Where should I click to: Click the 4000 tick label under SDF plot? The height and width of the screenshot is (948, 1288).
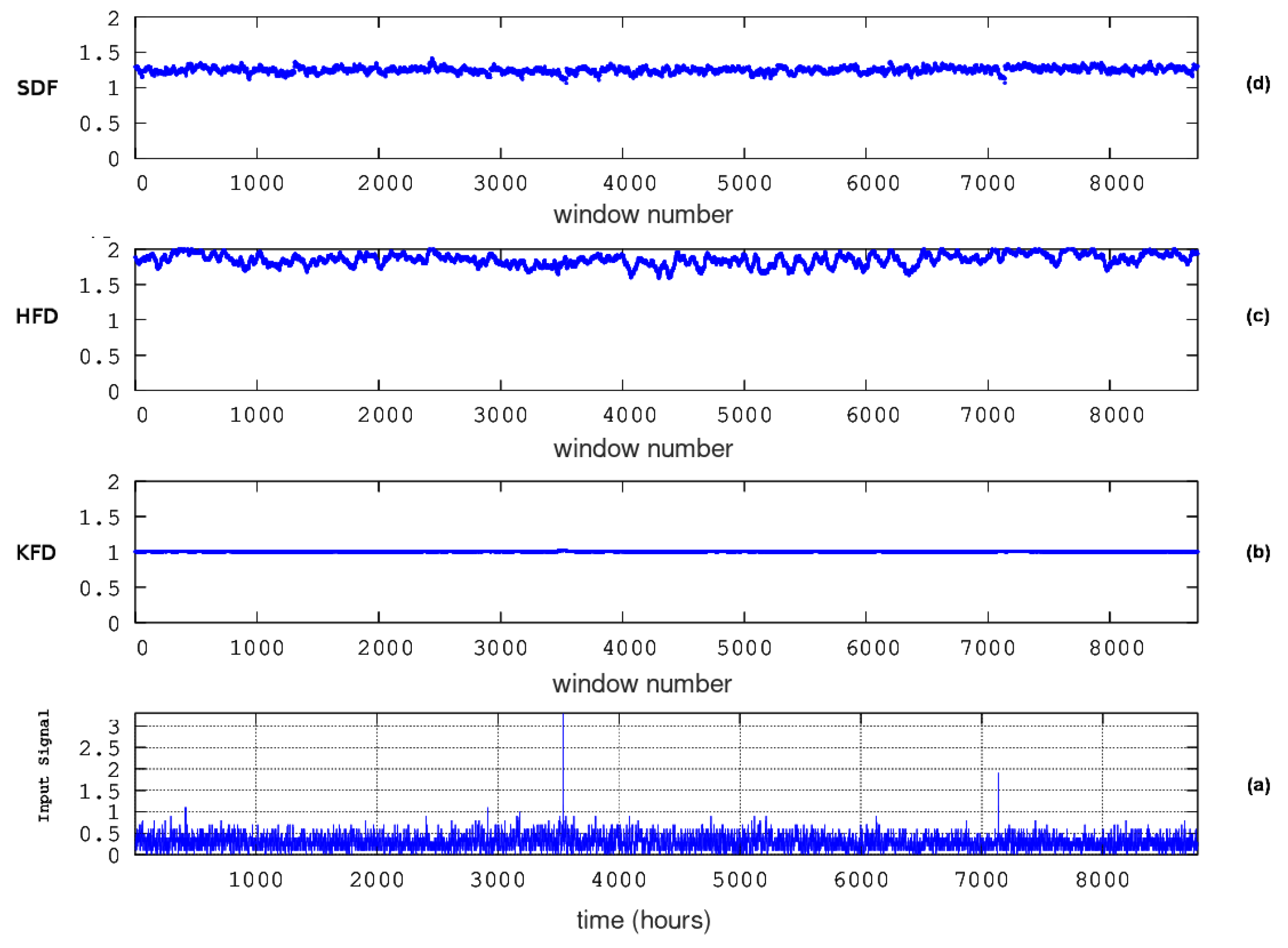click(629, 184)
